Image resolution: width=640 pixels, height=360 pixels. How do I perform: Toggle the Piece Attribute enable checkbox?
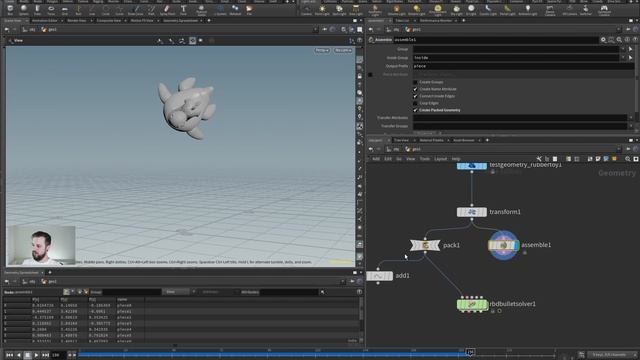pyautogui.click(x=370, y=75)
